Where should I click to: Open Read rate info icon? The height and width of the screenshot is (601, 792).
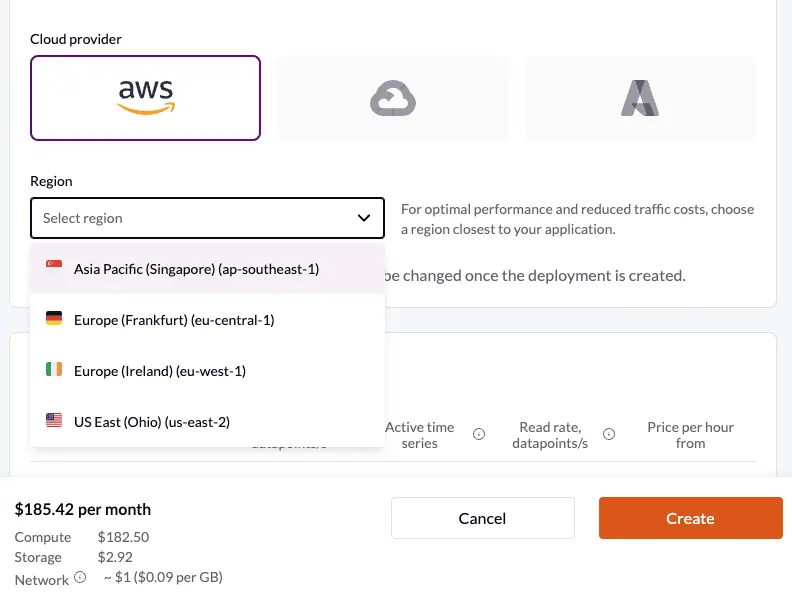coord(609,434)
